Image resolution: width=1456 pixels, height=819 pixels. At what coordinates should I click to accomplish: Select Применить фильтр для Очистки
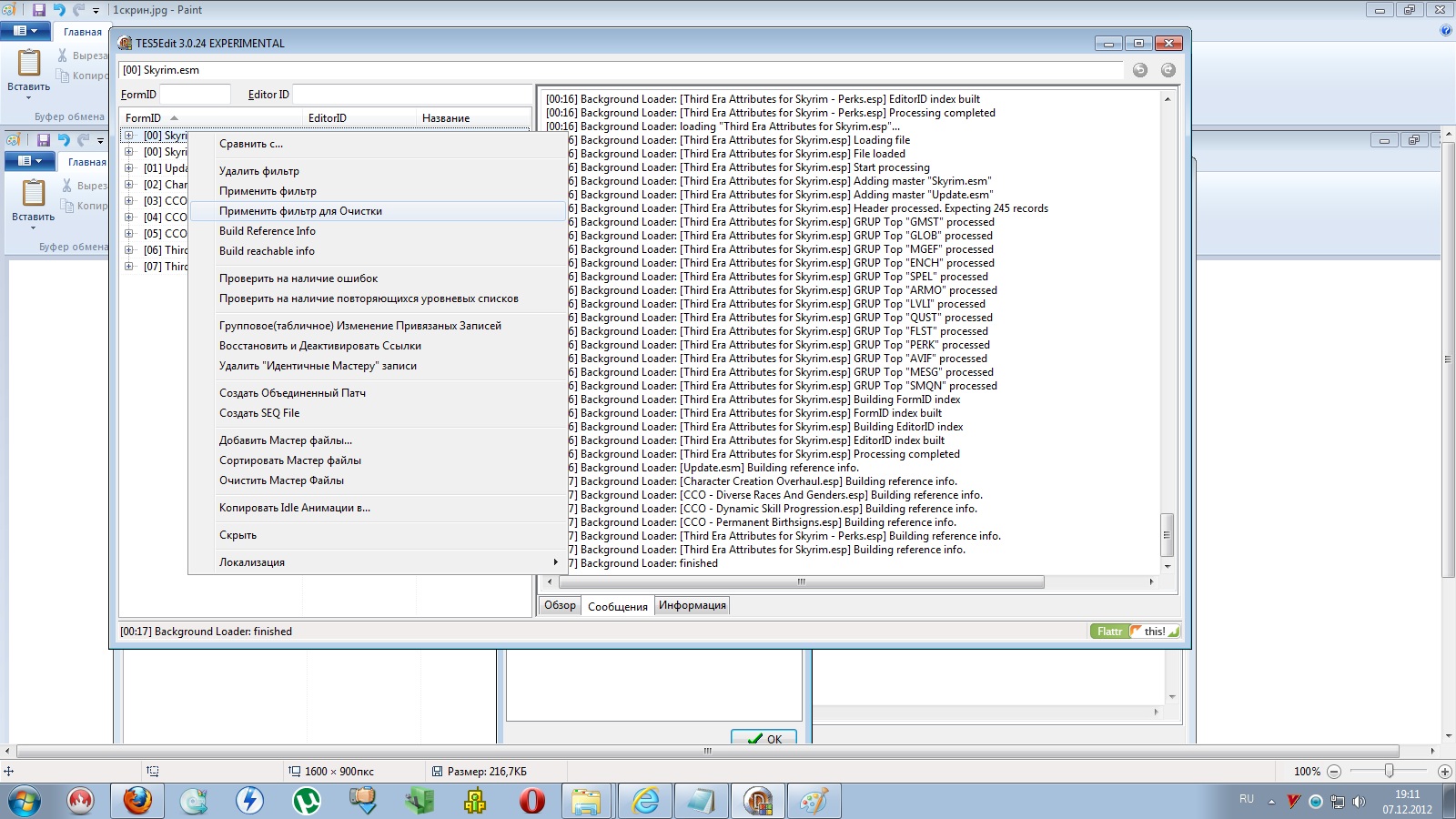click(x=377, y=211)
